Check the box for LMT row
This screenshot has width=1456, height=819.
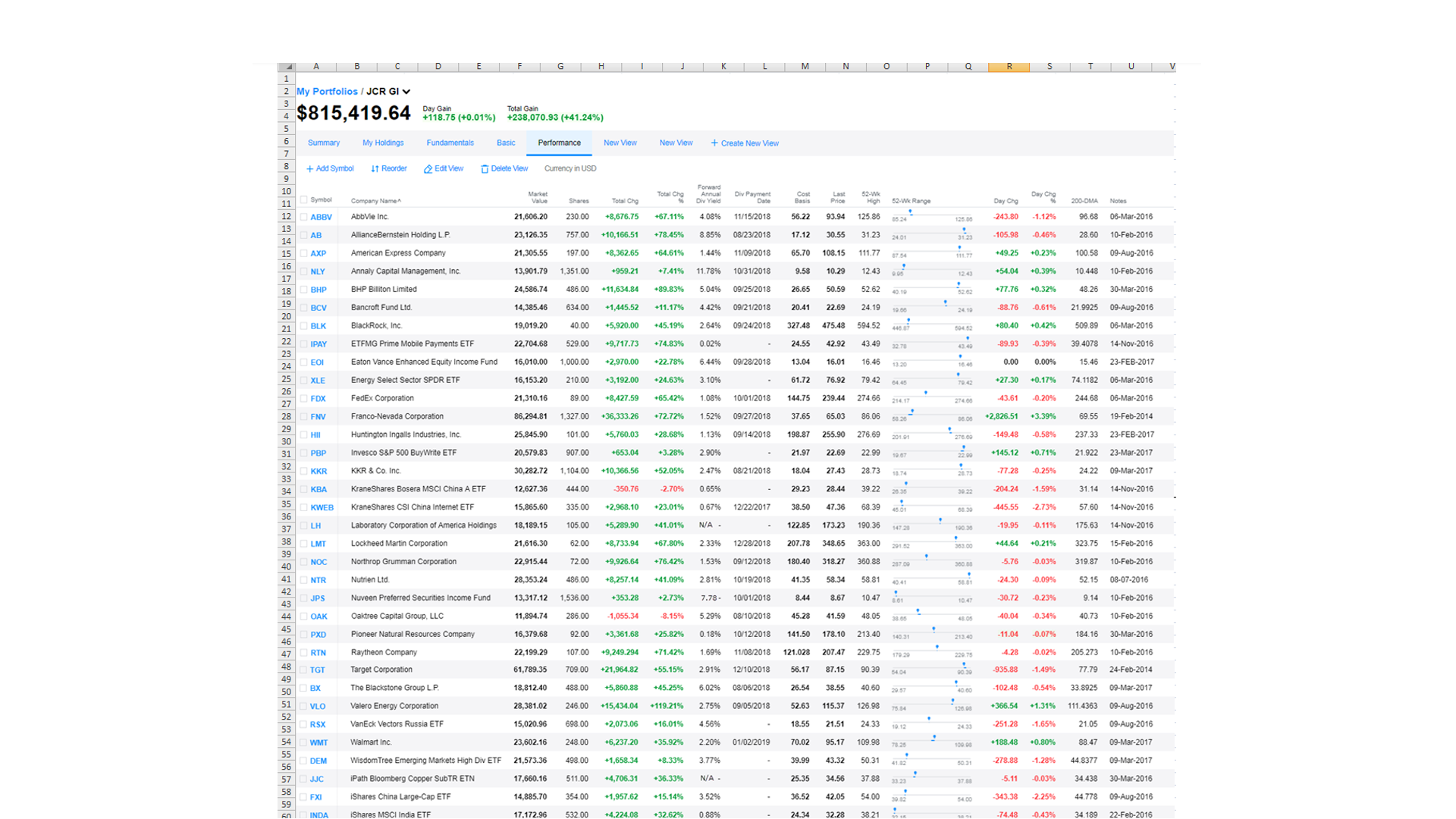pos(304,544)
